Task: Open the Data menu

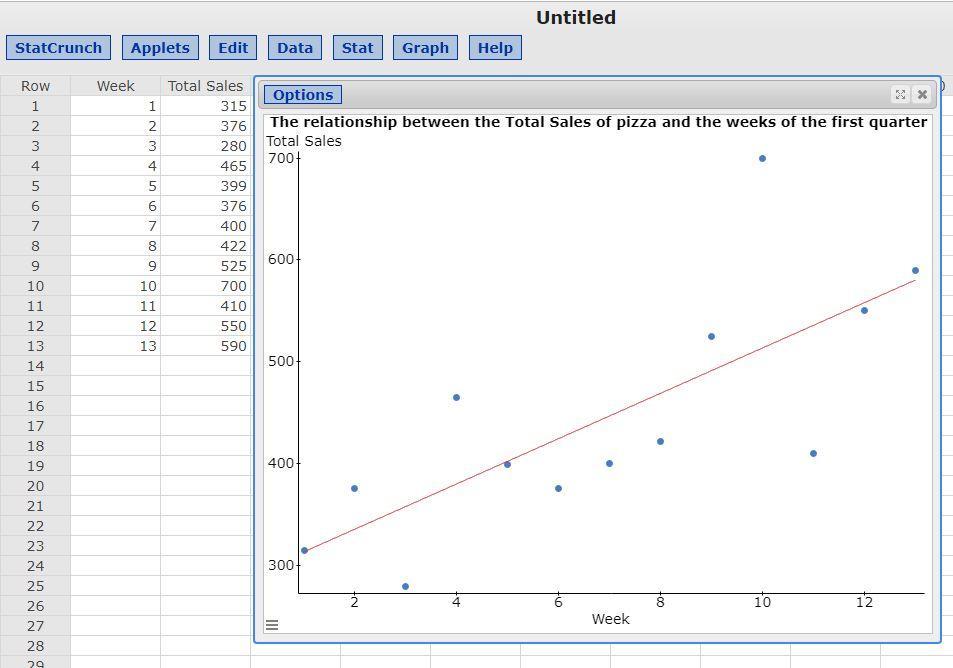Action: 295,48
